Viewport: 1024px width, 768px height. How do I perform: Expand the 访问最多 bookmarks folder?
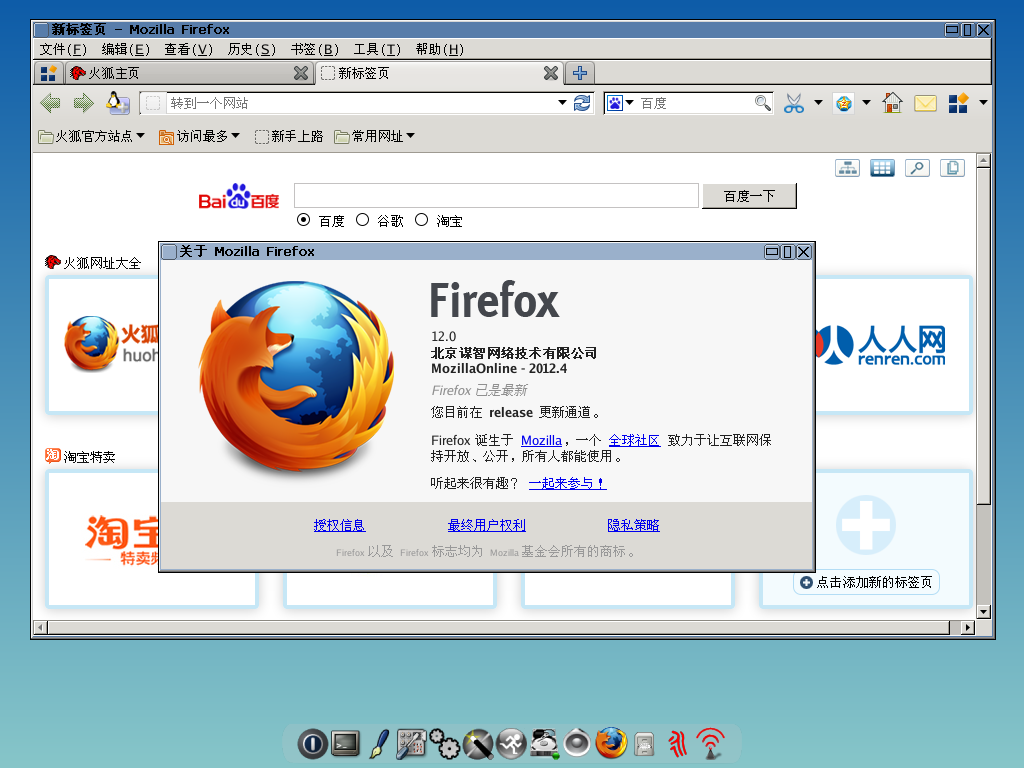point(200,136)
